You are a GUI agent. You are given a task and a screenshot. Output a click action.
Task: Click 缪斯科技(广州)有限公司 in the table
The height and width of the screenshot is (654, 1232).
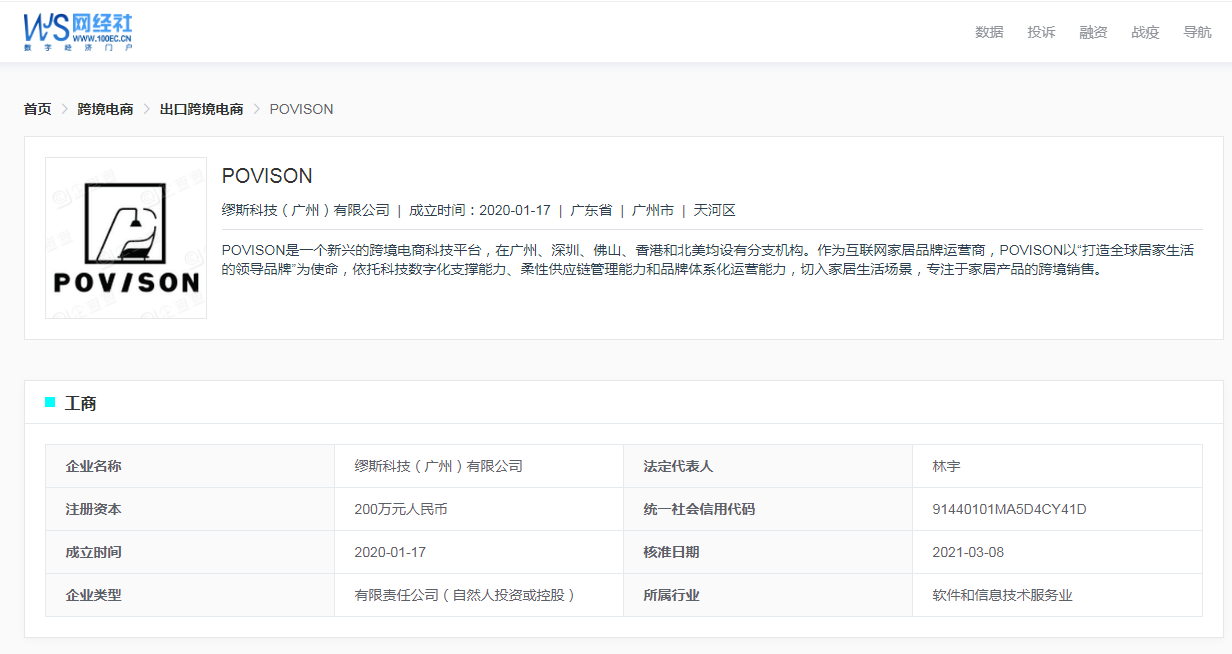point(439,466)
